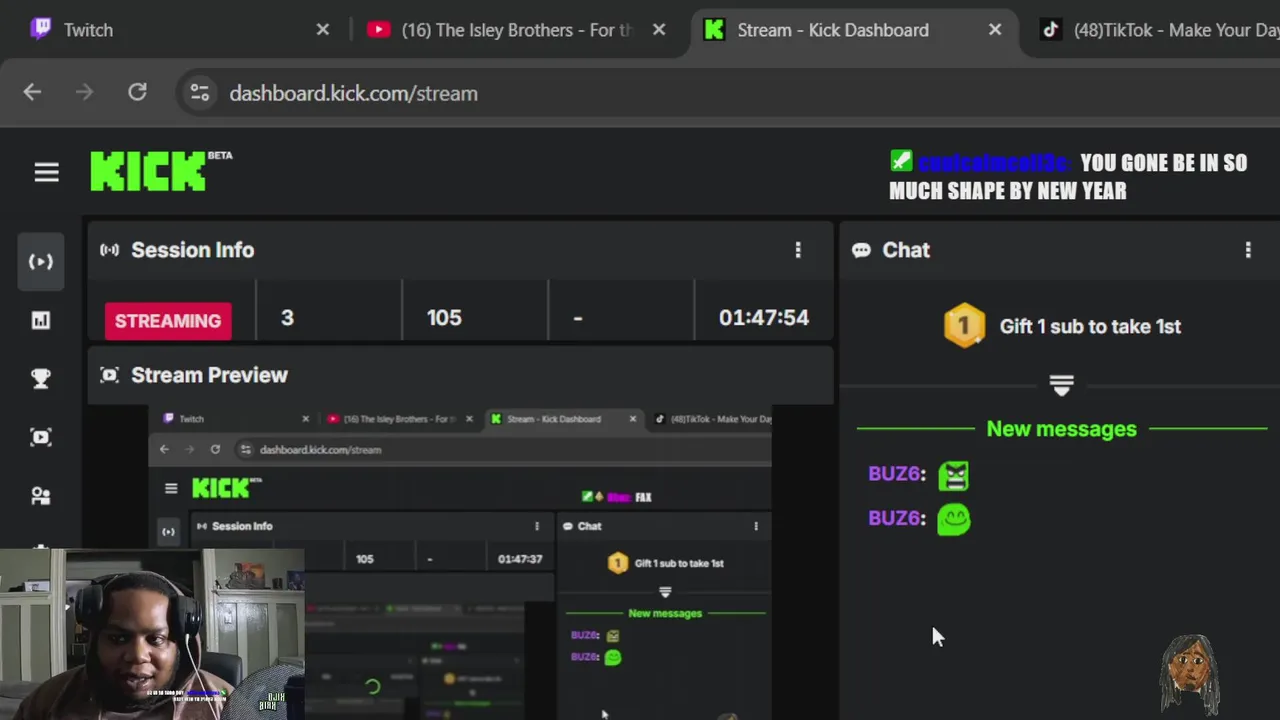Click the browser forward arrow
The image size is (1280, 720).
pos(84,93)
